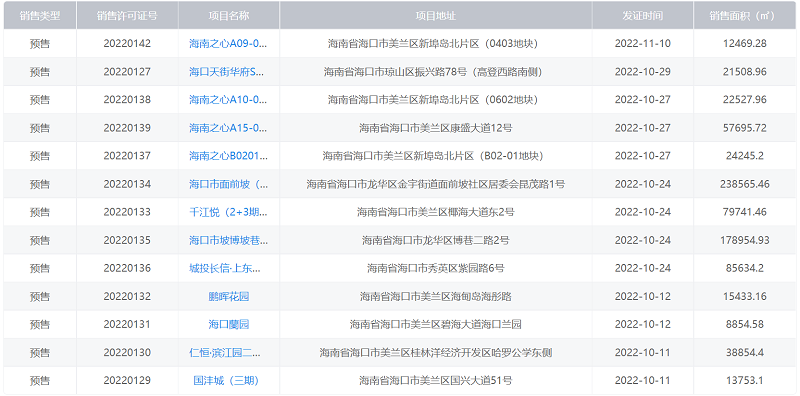Select permit number 20220137

pos(127,156)
